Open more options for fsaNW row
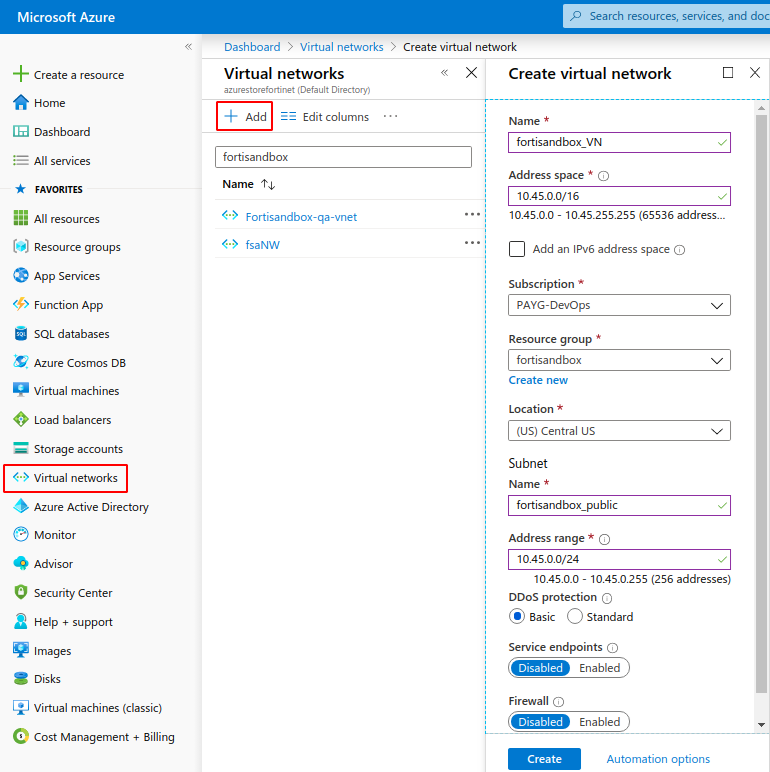Image resolution: width=770 pixels, height=772 pixels. tap(472, 243)
